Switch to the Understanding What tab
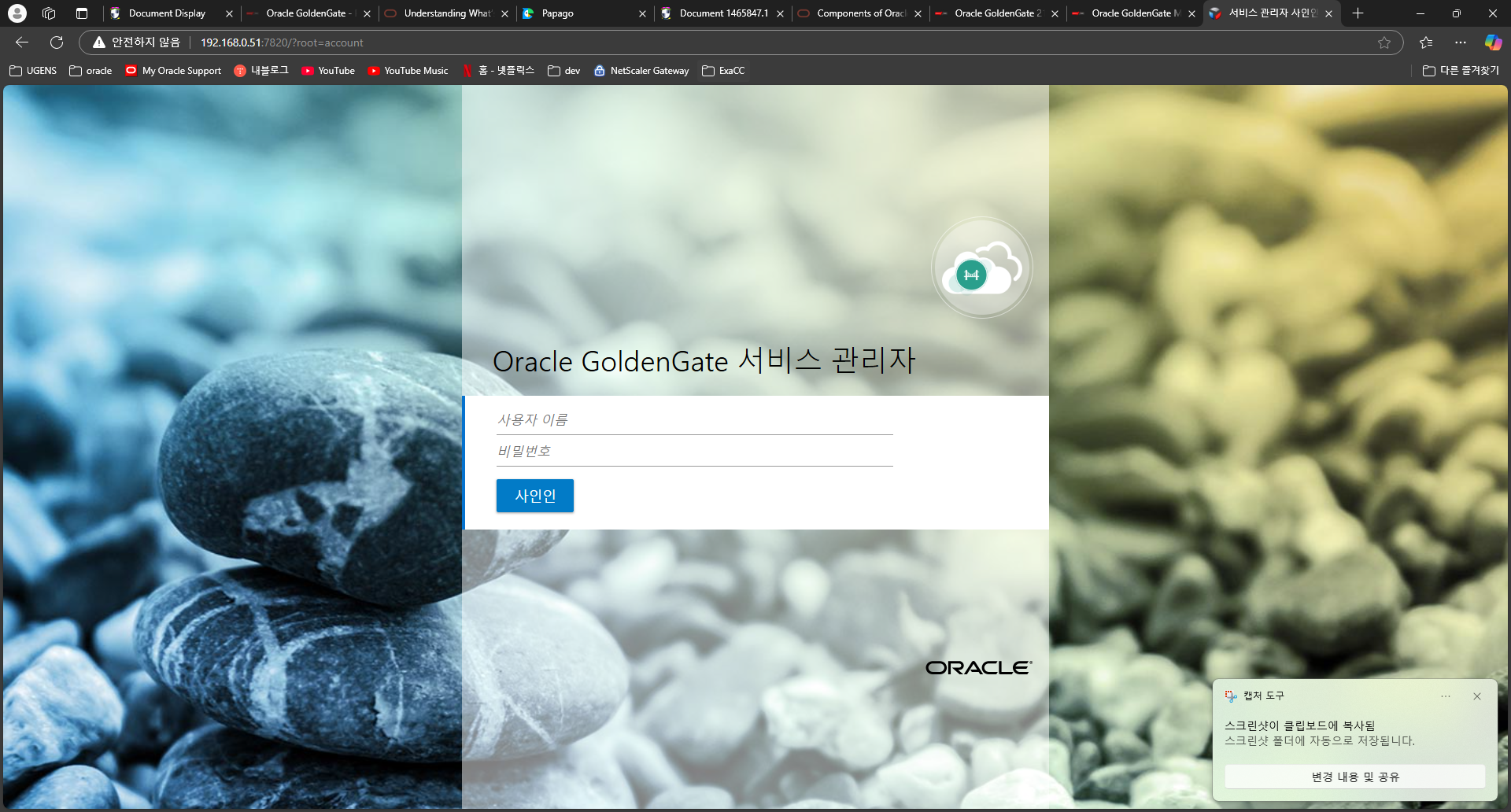 pos(447,13)
